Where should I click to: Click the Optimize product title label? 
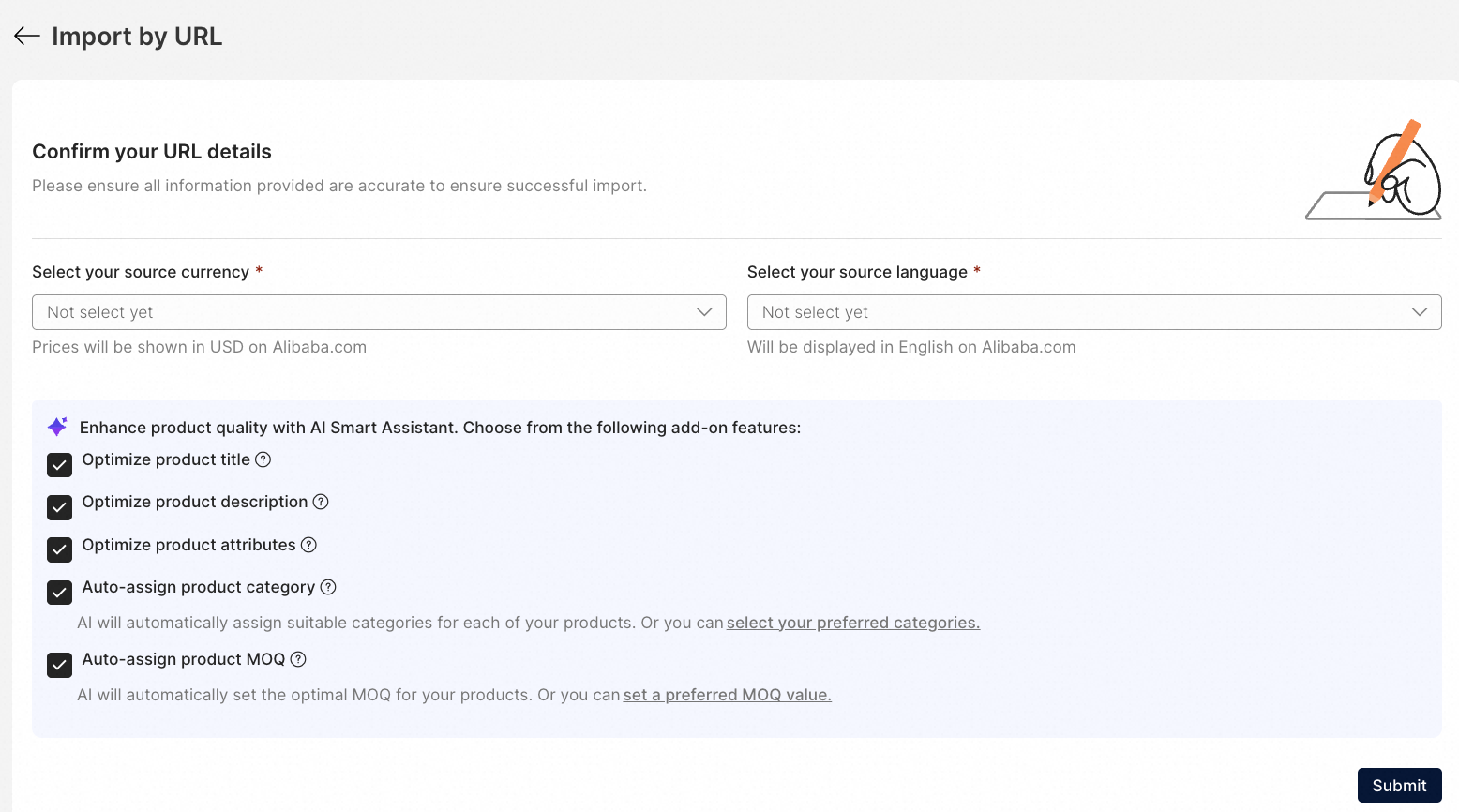coord(166,459)
